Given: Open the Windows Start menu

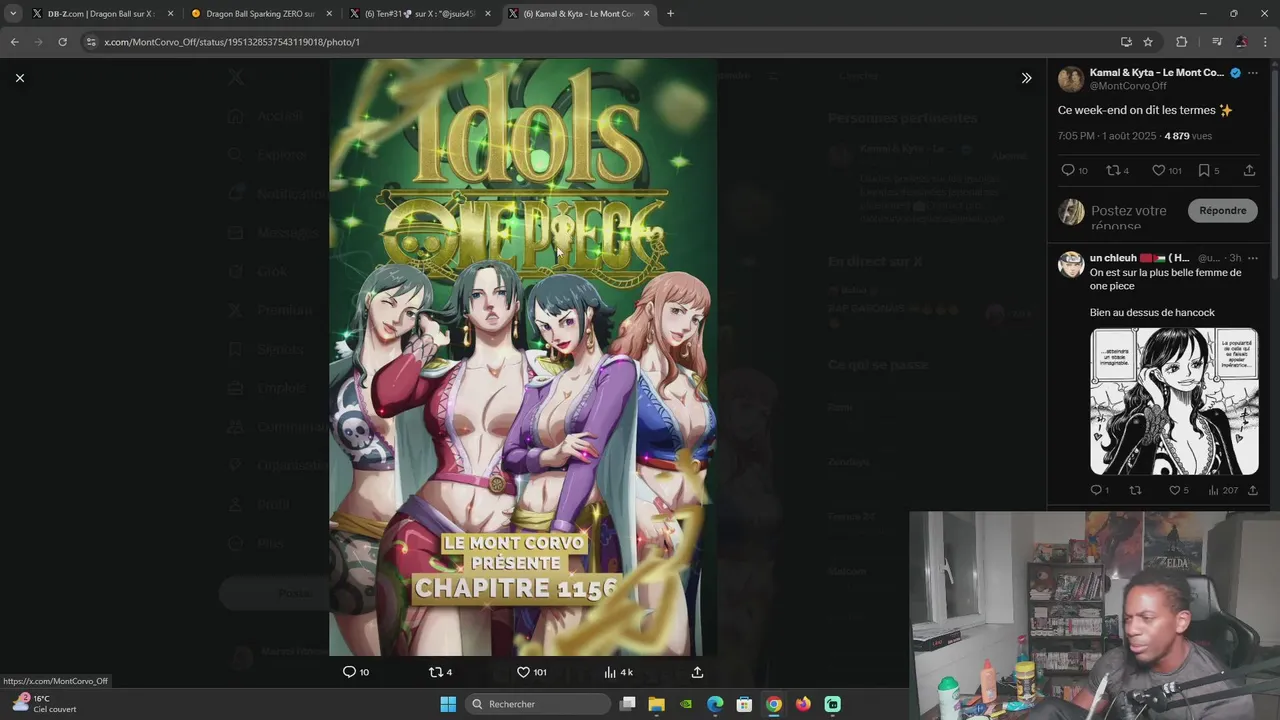Looking at the screenshot, I should coord(448,704).
